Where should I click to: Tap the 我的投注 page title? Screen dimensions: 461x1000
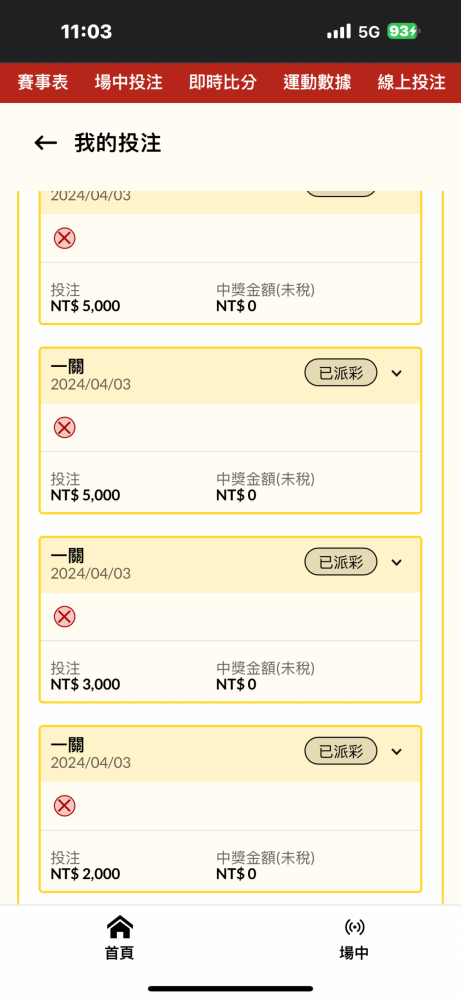118,143
